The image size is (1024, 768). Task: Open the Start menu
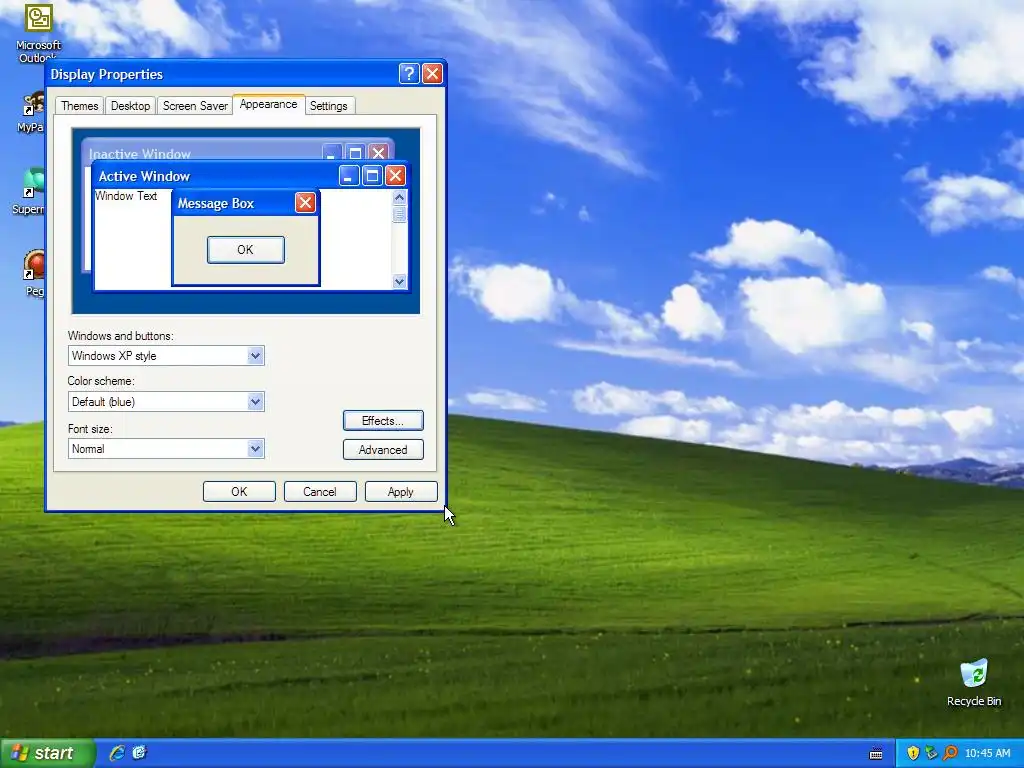click(48, 754)
